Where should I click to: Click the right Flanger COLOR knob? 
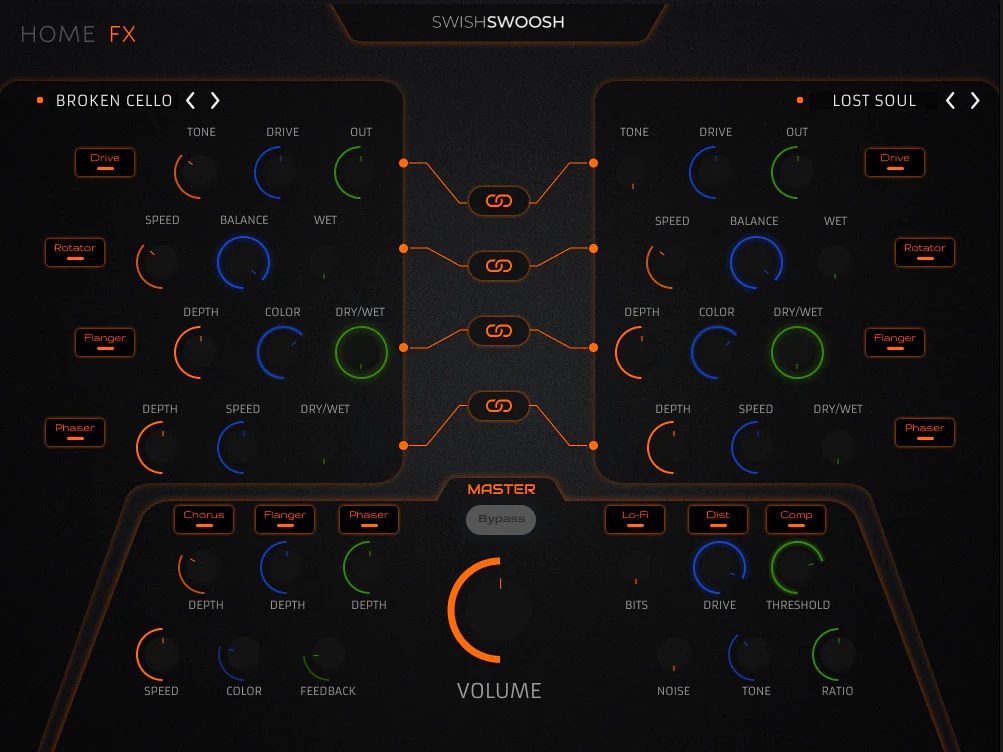point(716,353)
